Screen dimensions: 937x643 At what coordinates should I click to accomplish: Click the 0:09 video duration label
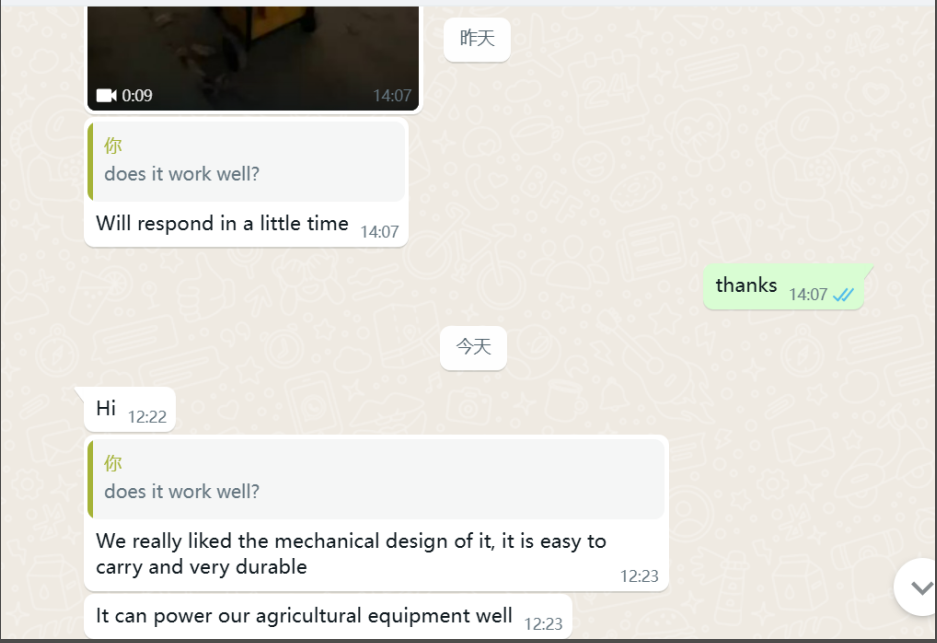point(137,96)
